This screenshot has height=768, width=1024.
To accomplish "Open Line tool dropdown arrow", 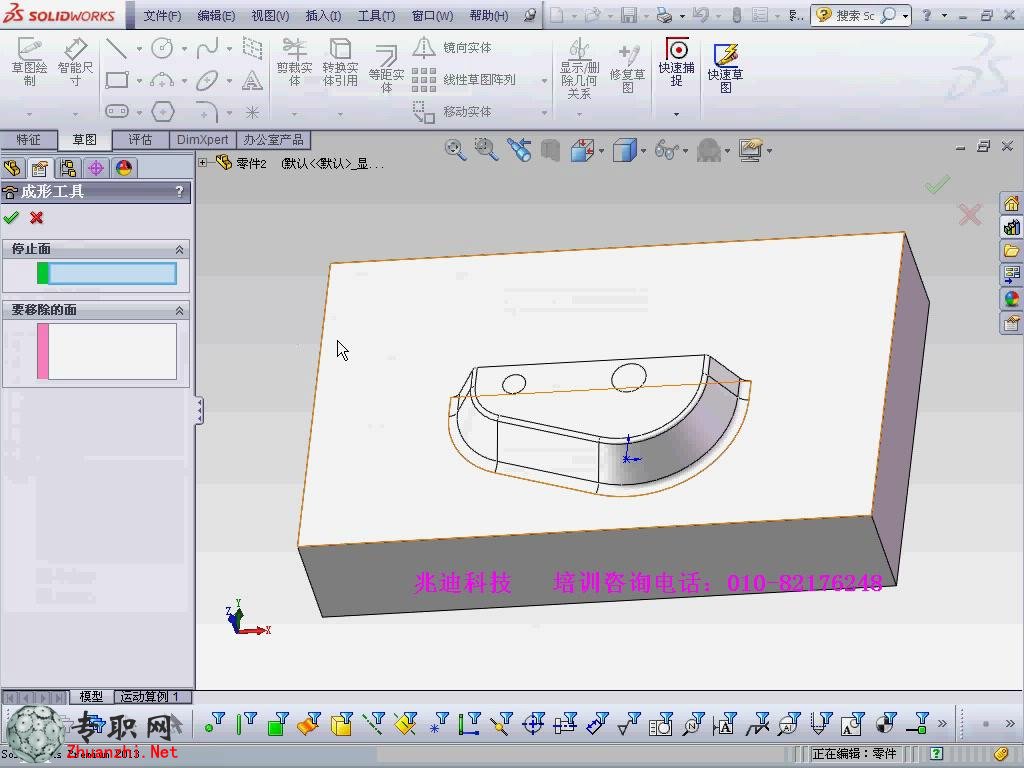I will 139,48.
